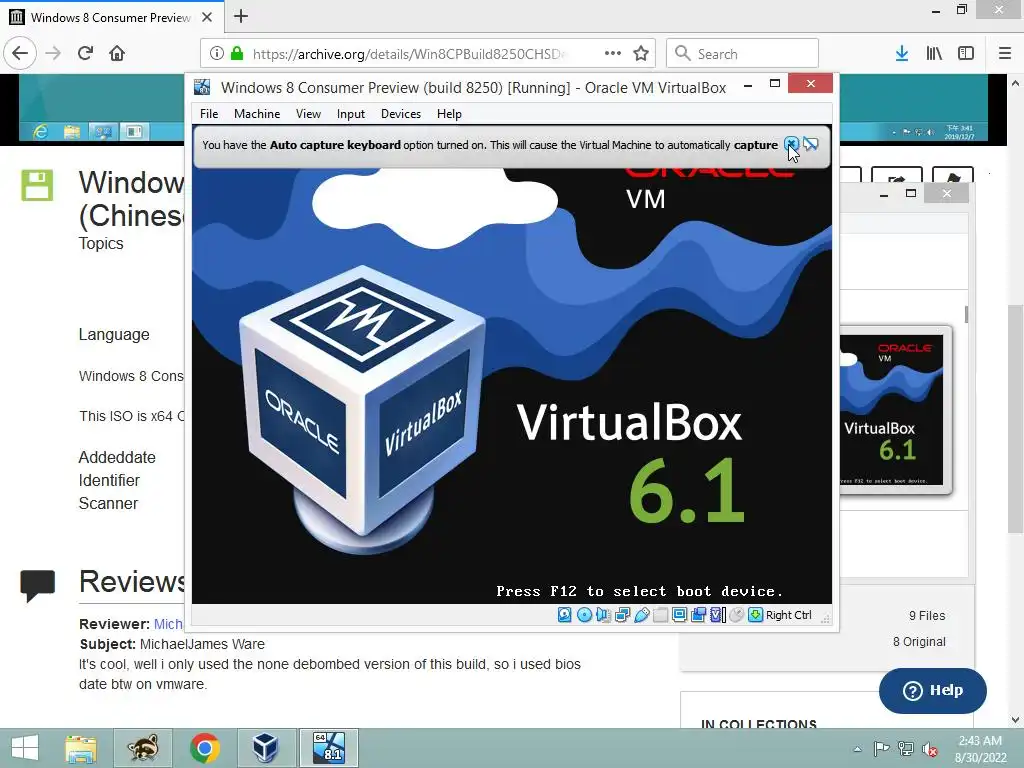Click CPU virtualization indicator in status bar
The image size is (1024, 768).
tap(718, 615)
